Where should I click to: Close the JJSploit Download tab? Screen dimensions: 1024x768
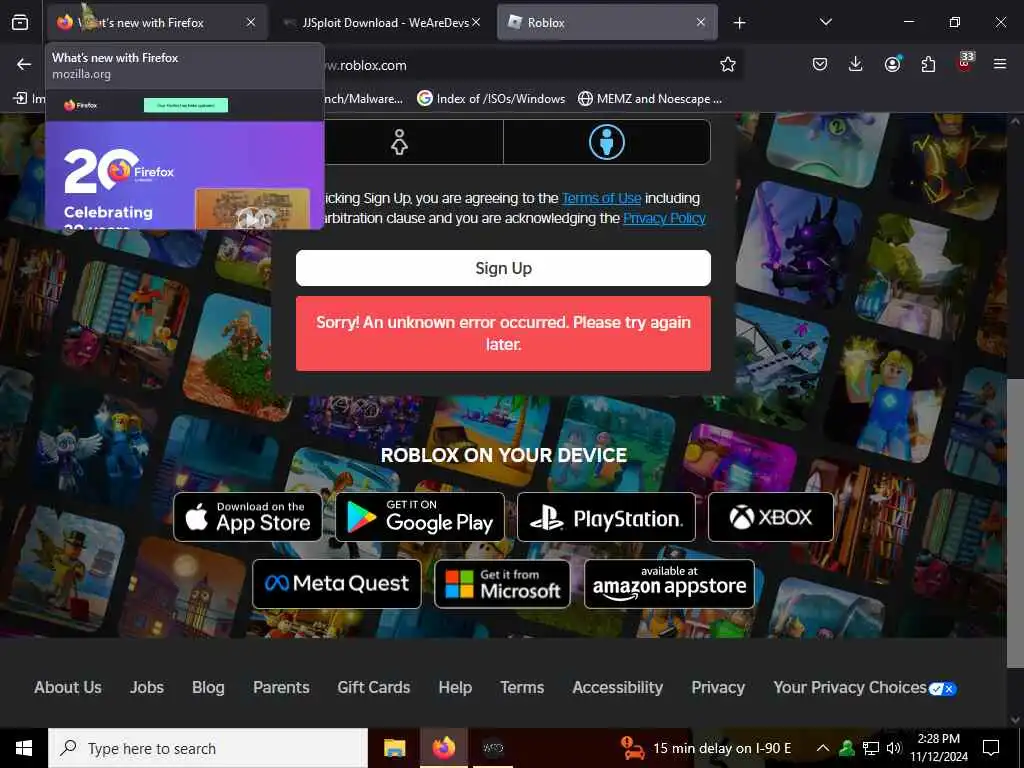click(476, 22)
